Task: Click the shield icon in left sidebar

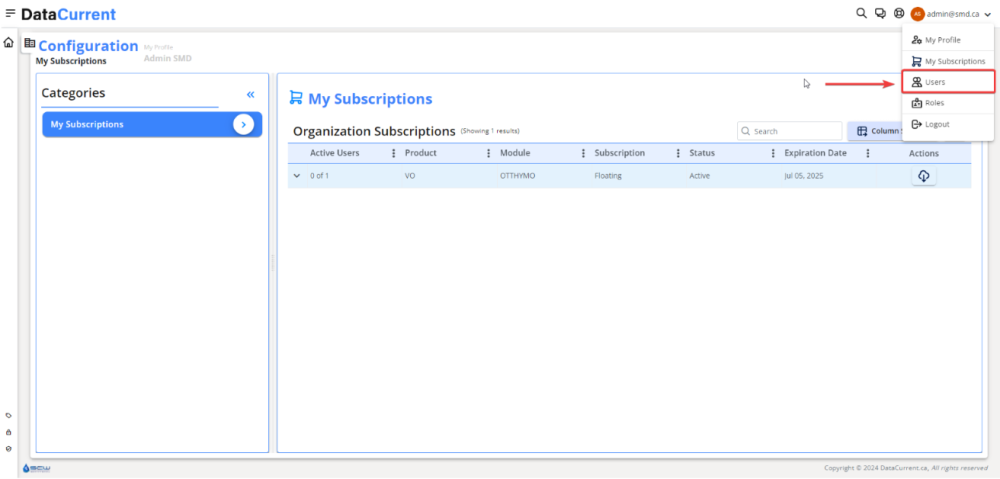Action: tap(8, 448)
